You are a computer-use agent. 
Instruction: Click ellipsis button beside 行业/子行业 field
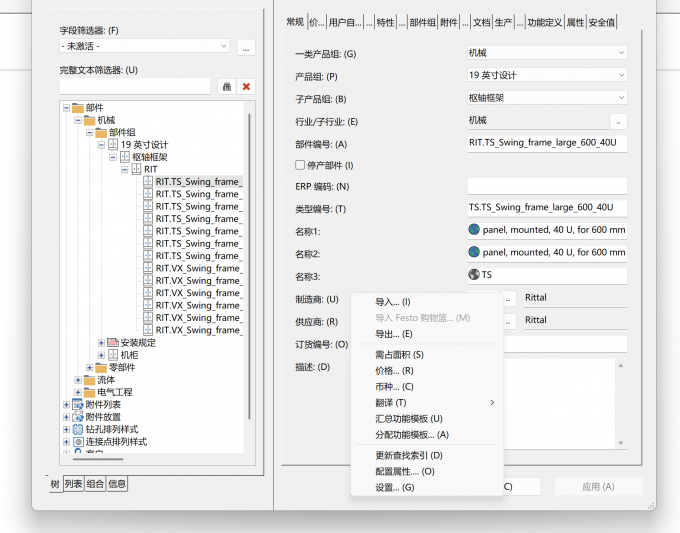pyautogui.click(x=618, y=122)
